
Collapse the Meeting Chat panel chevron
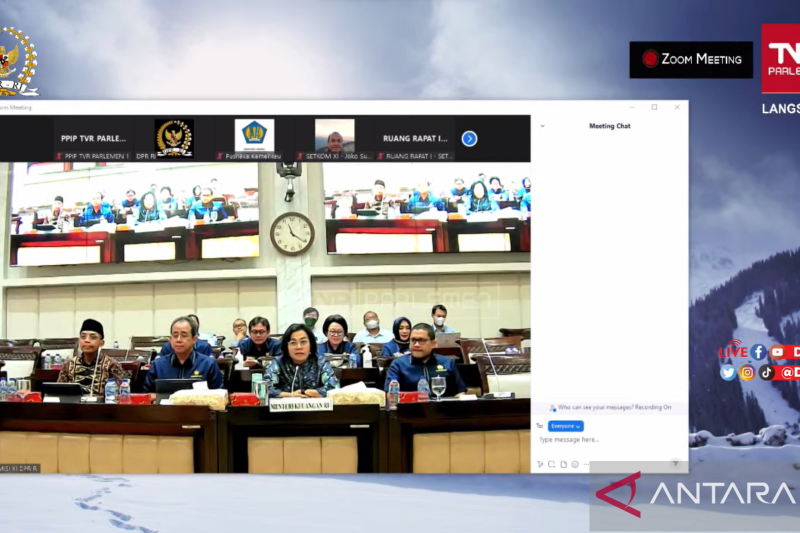pos(542,126)
